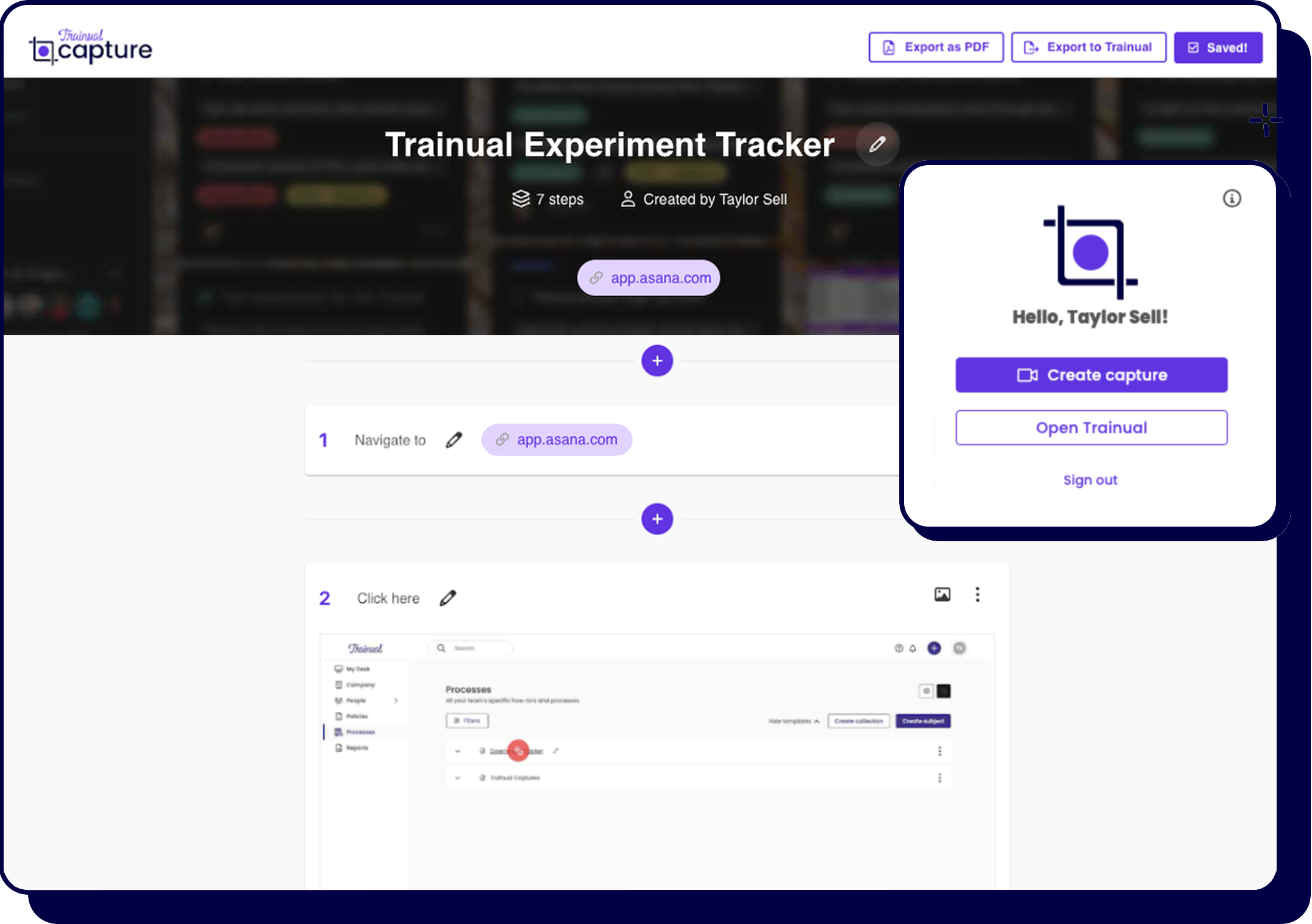Click the Trainual Capture logo
The height and width of the screenshot is (924, 1312).
point(90,47)
